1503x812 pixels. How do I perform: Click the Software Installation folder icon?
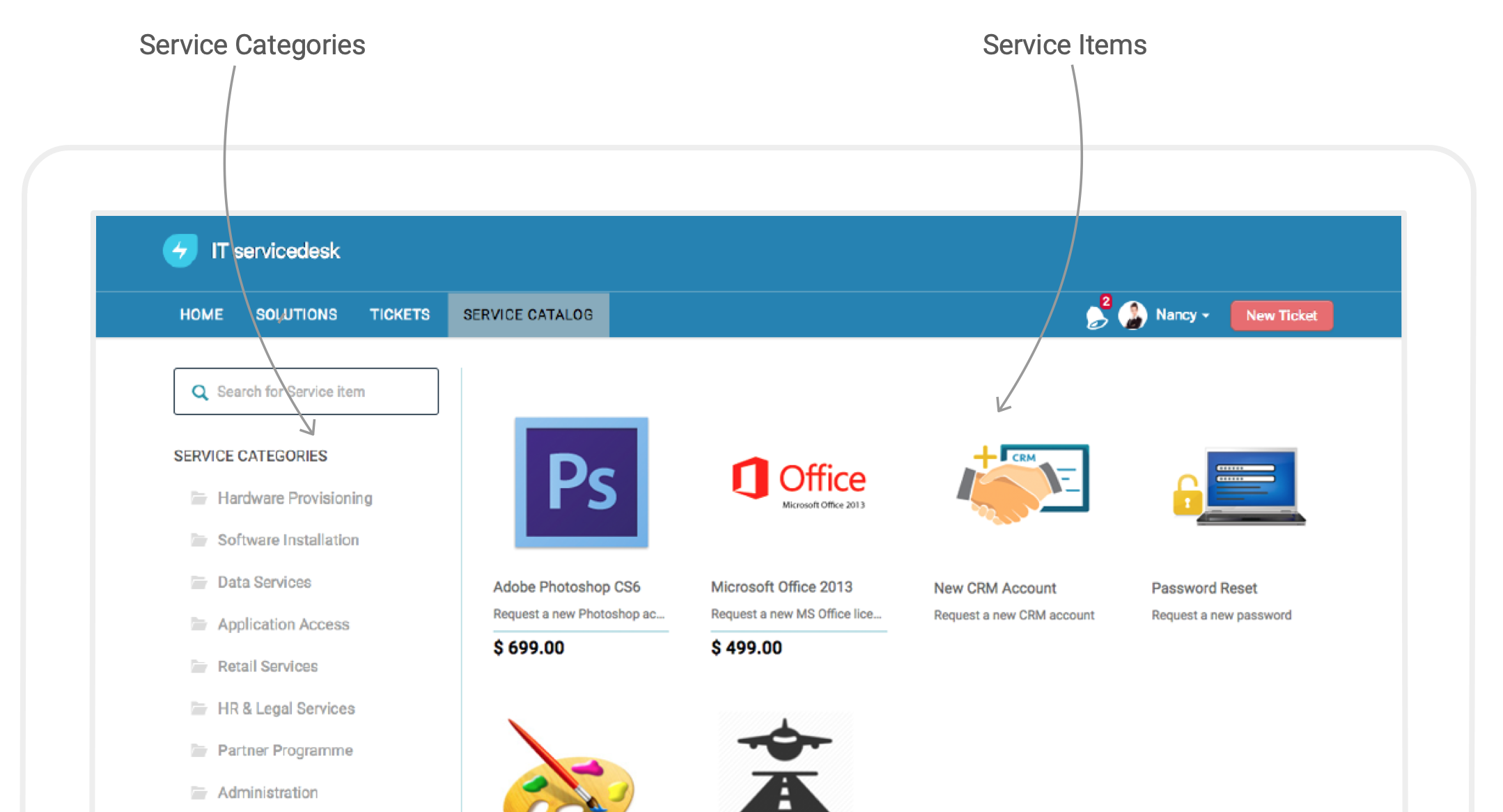[x=199, y=540]
